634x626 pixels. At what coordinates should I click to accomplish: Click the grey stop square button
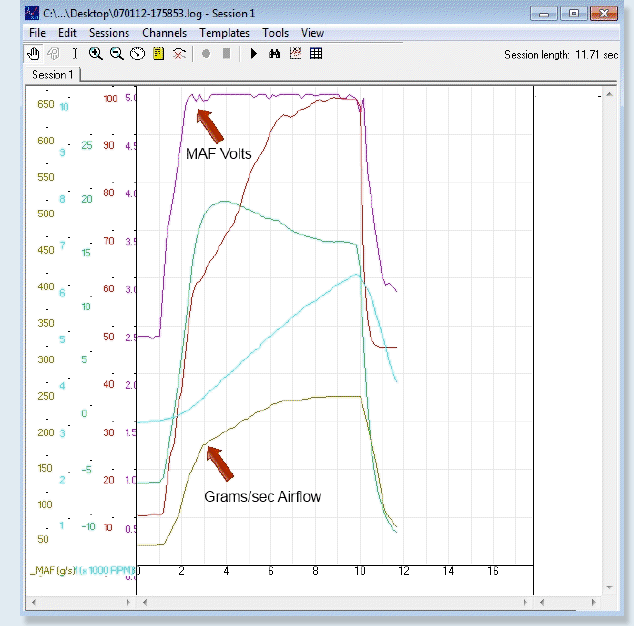pyautogui.click(x=226, y=53)
